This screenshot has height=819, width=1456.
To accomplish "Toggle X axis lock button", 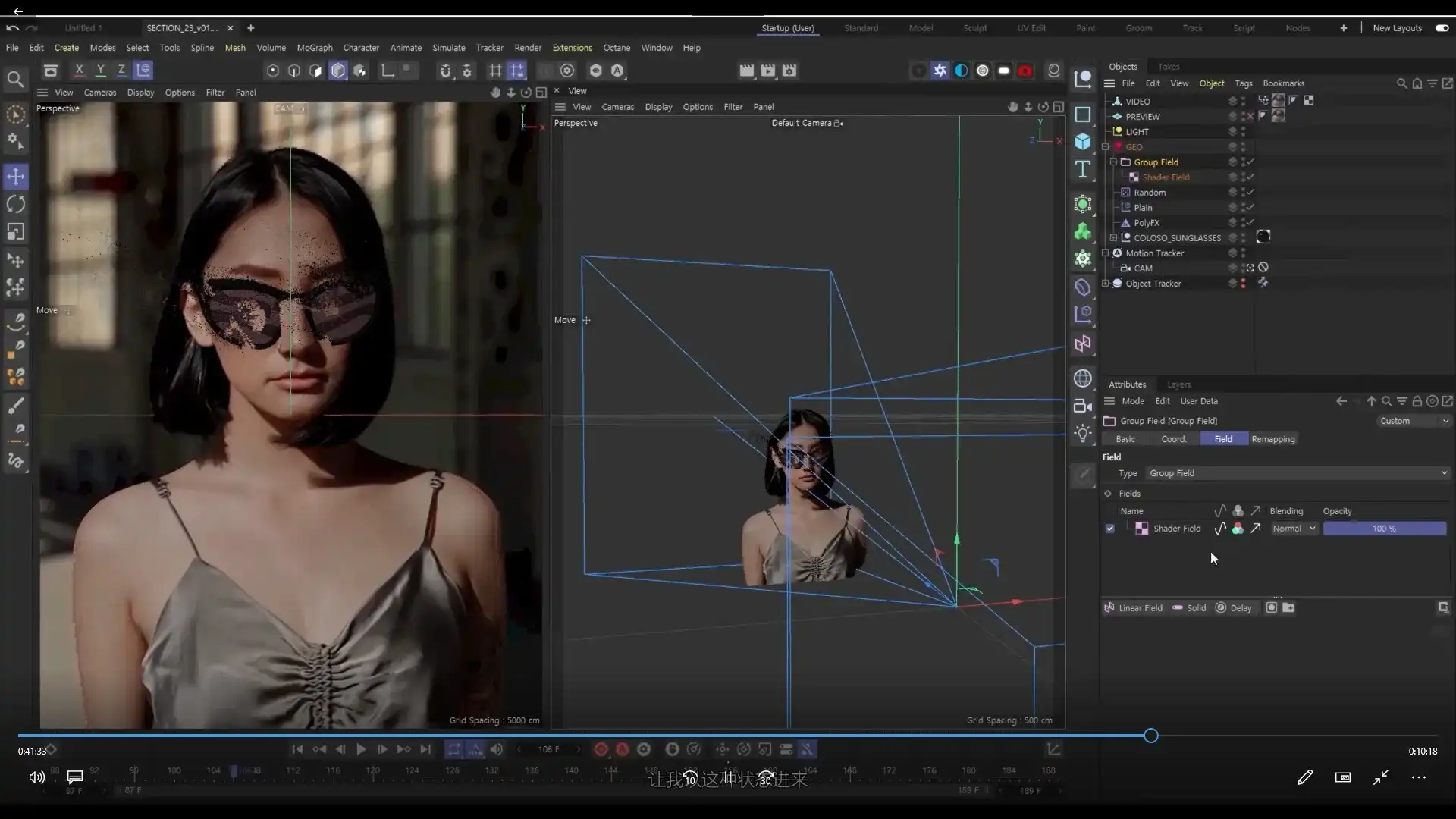I will 79,71.
